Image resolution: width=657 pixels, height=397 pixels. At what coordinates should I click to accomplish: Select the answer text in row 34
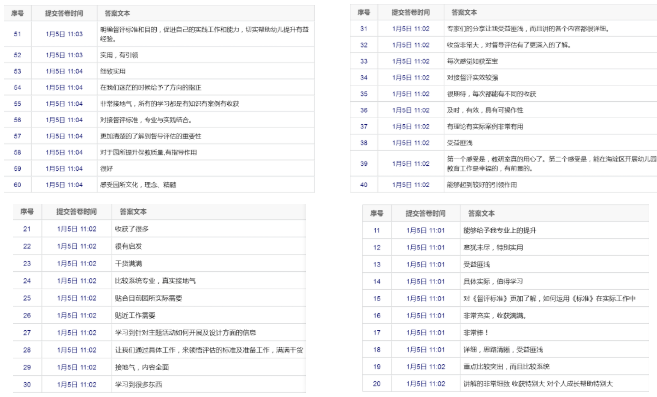pyautogui.click(x=472, y=78)
